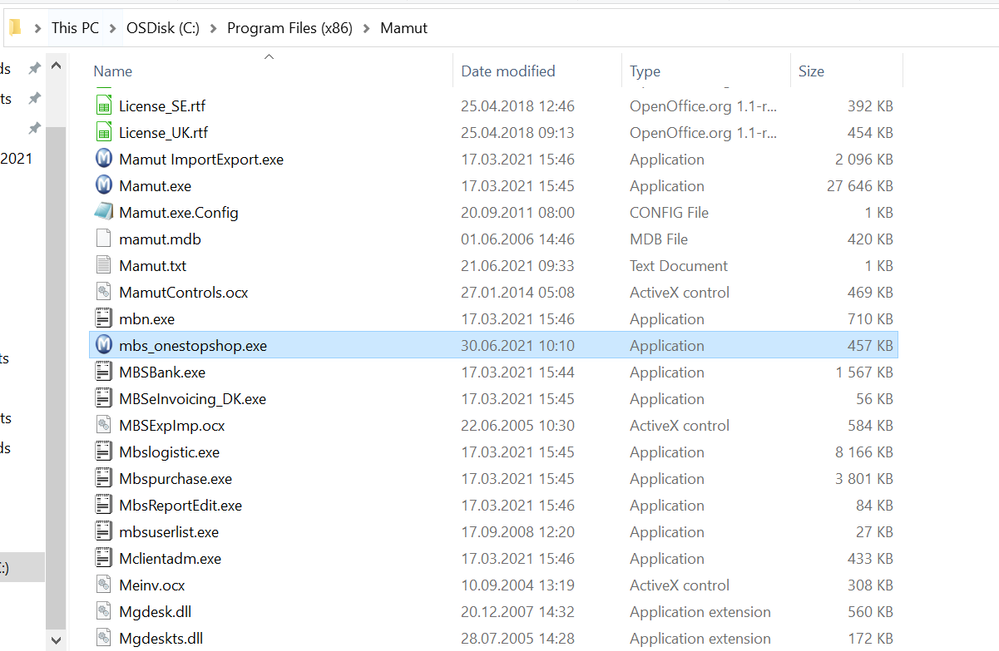Click date 21.06.2021 09:33
Viewport: 999px width, 651px height.
coord(517,266)
